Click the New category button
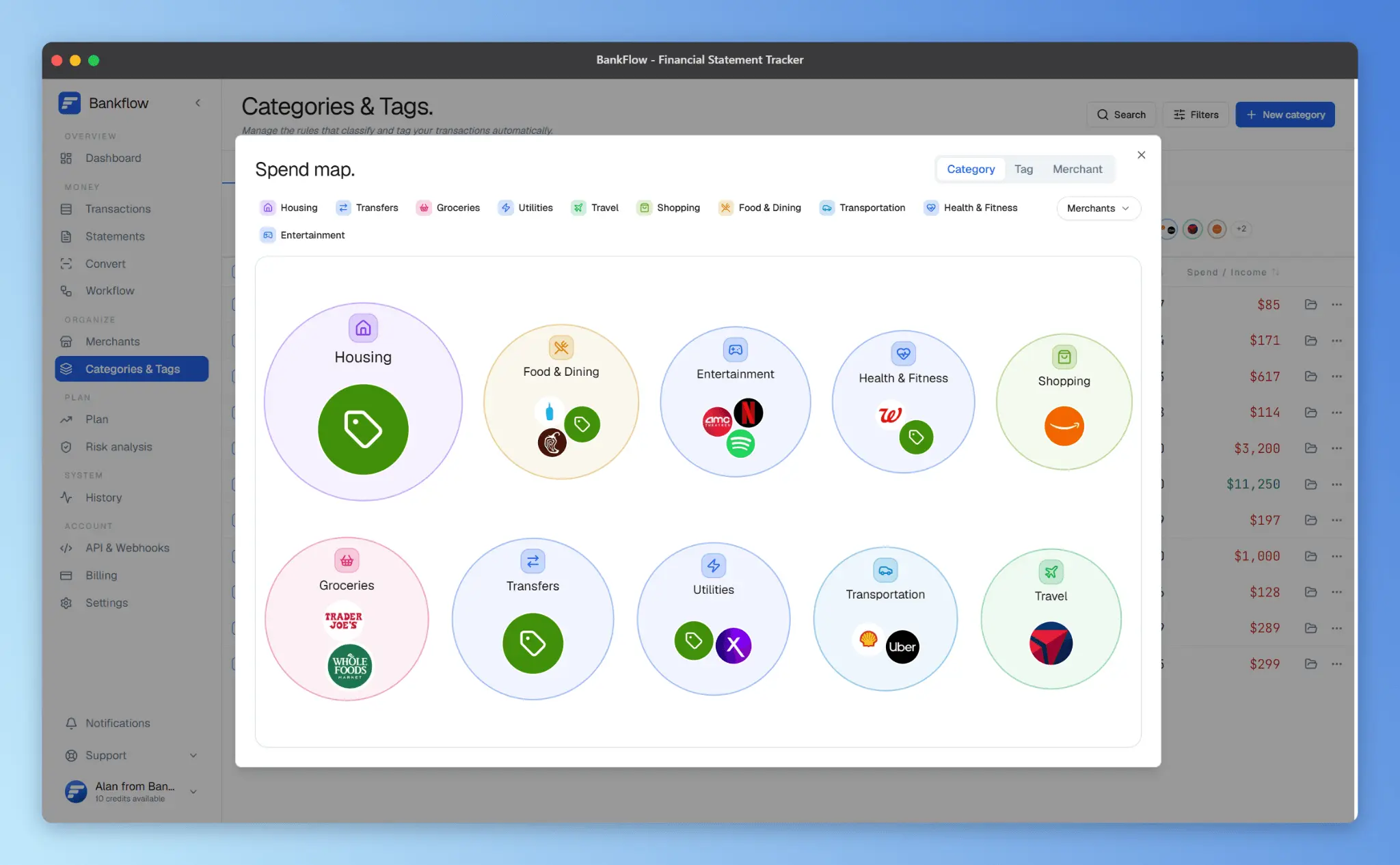Image resolution: width=1400 pixels, height=865 pixels. (x=1284, y=115)
